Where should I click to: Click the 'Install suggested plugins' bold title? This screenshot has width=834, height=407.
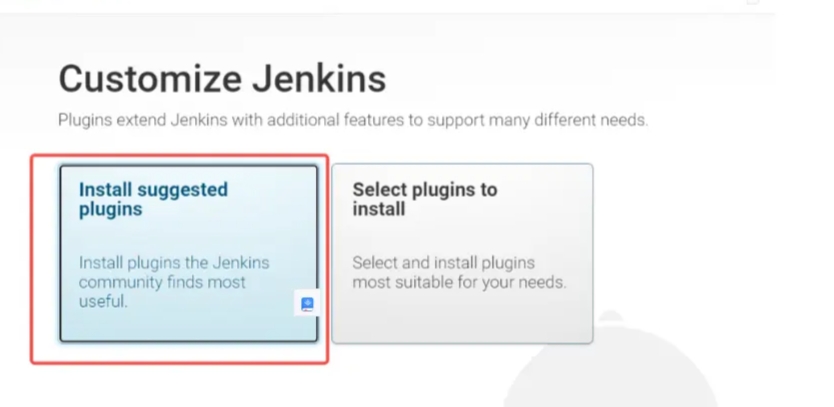153,199
